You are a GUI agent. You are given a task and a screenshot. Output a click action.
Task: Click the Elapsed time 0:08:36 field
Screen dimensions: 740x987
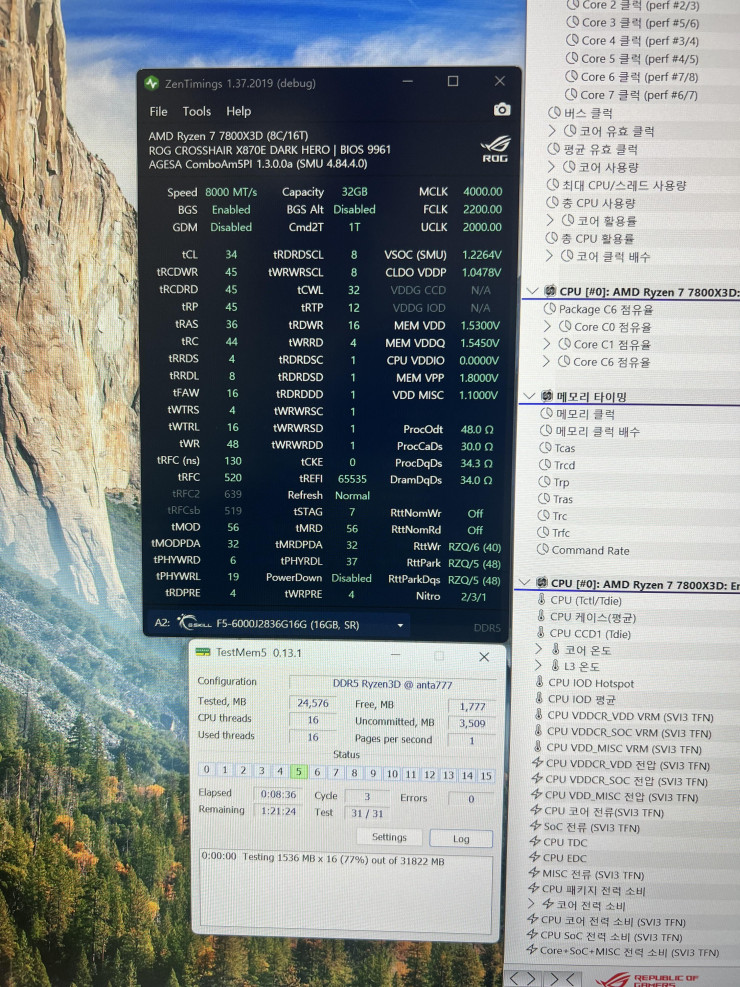point(278,794)
